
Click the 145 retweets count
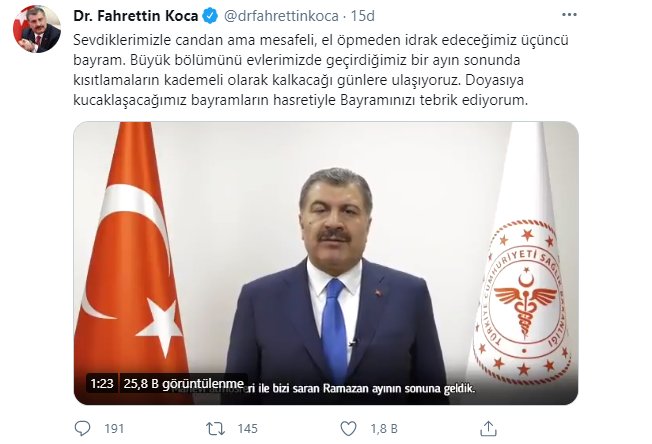[x=247, y=429]
